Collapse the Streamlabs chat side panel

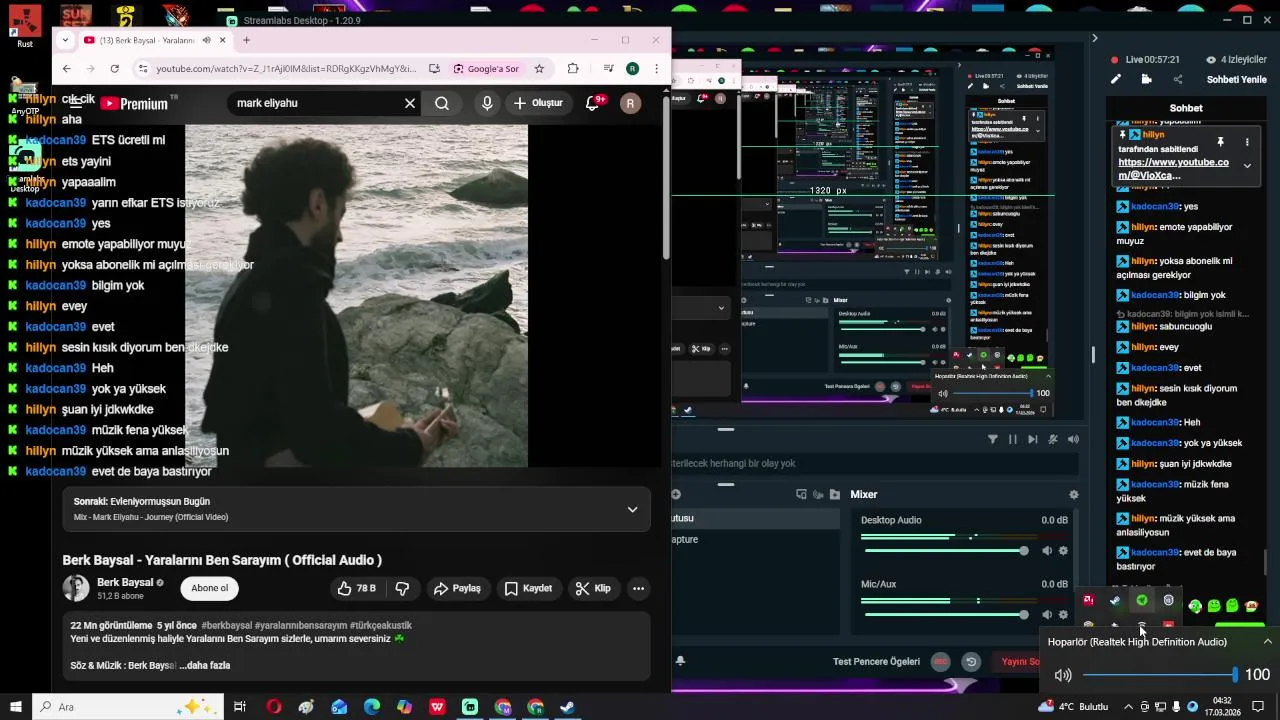click(x=1094, y=38)
